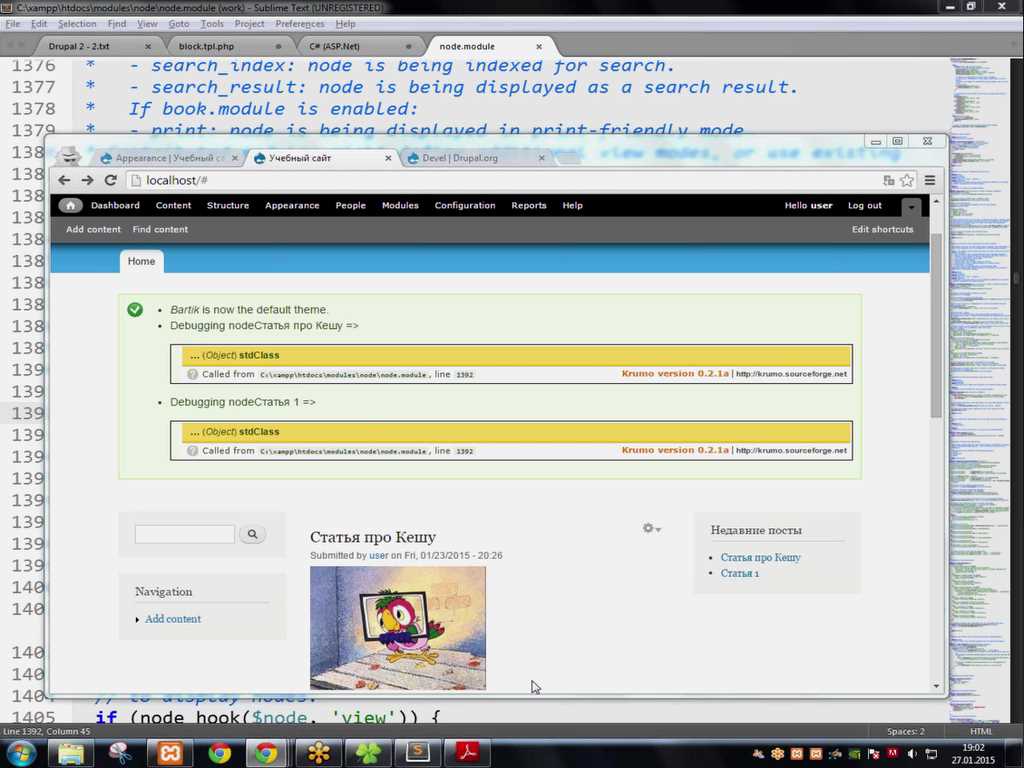Open Статья про Кешу in recent posts
The image size is (1024, 768).
click(x=760, y=557)
